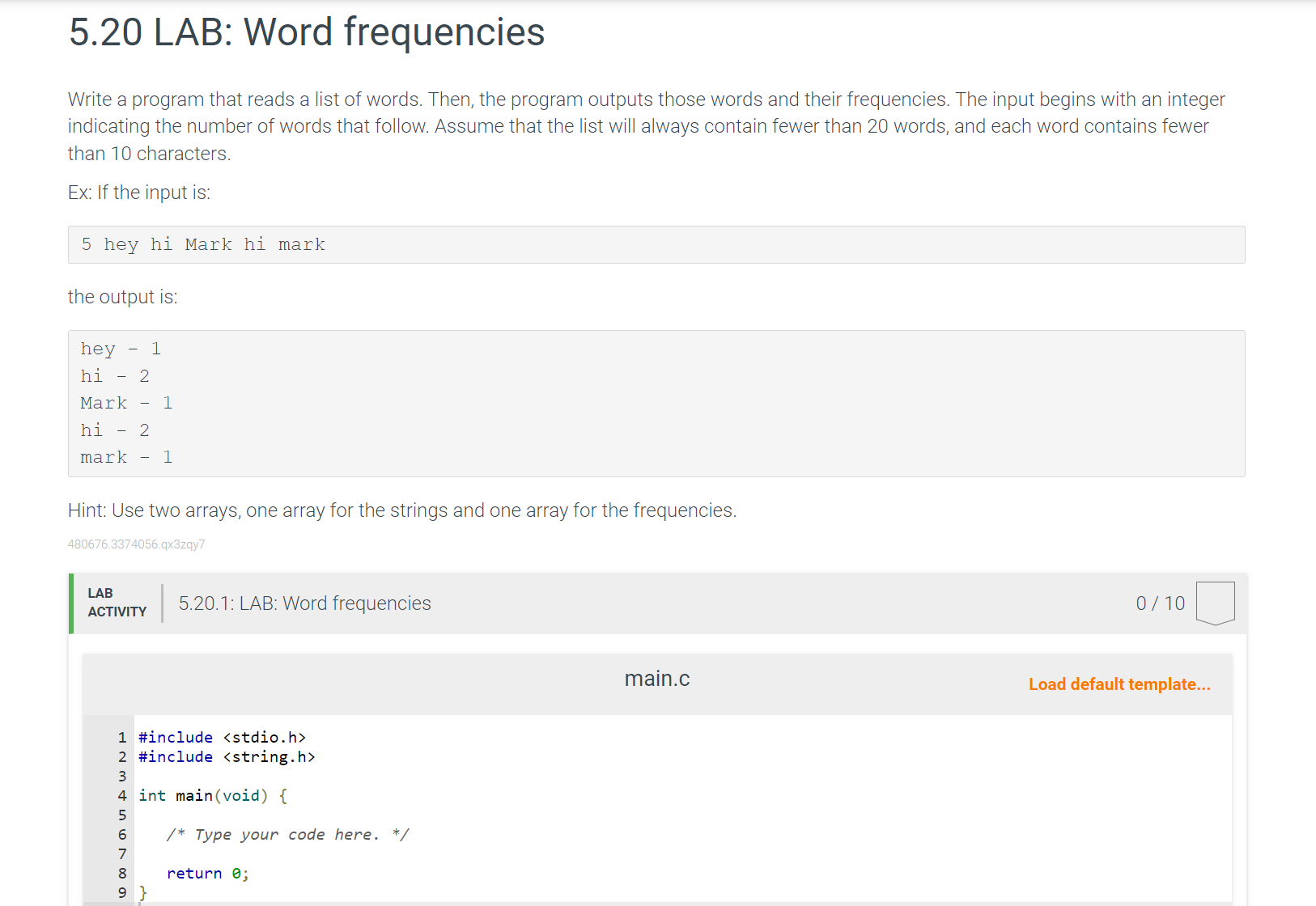Click the "Mark - 1" sample output line

coord(126,403)
